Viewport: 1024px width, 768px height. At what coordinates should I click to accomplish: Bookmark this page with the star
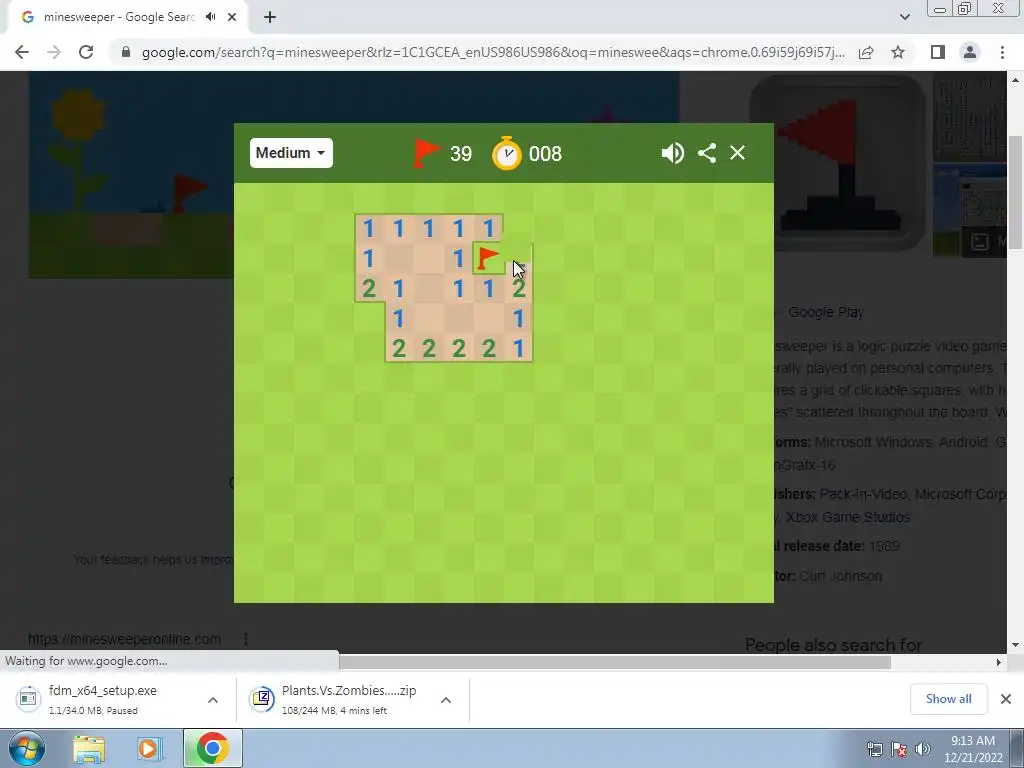click(898, 52)
